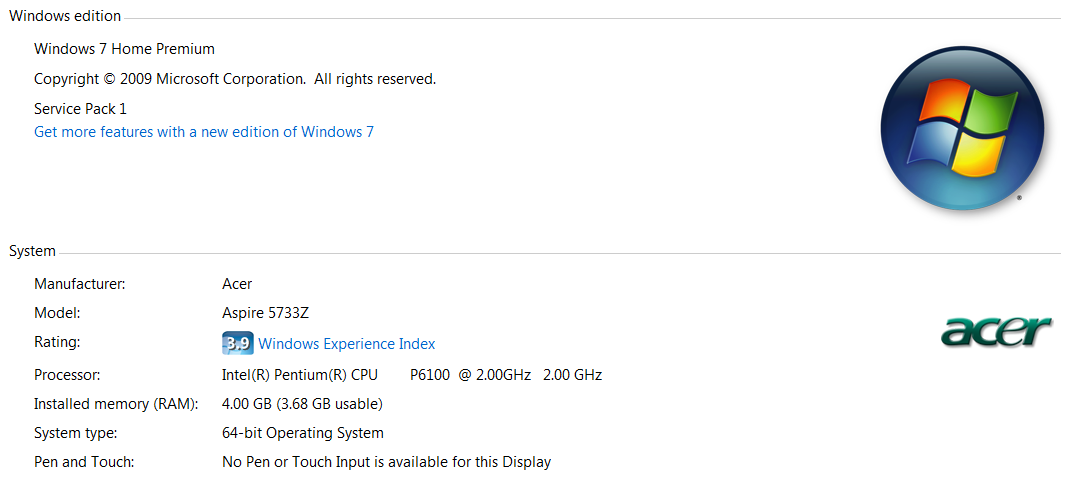The image size is (1069, 495).
Task: Click the Installed memory (RAM) label
Action: [x=116, y=404]
